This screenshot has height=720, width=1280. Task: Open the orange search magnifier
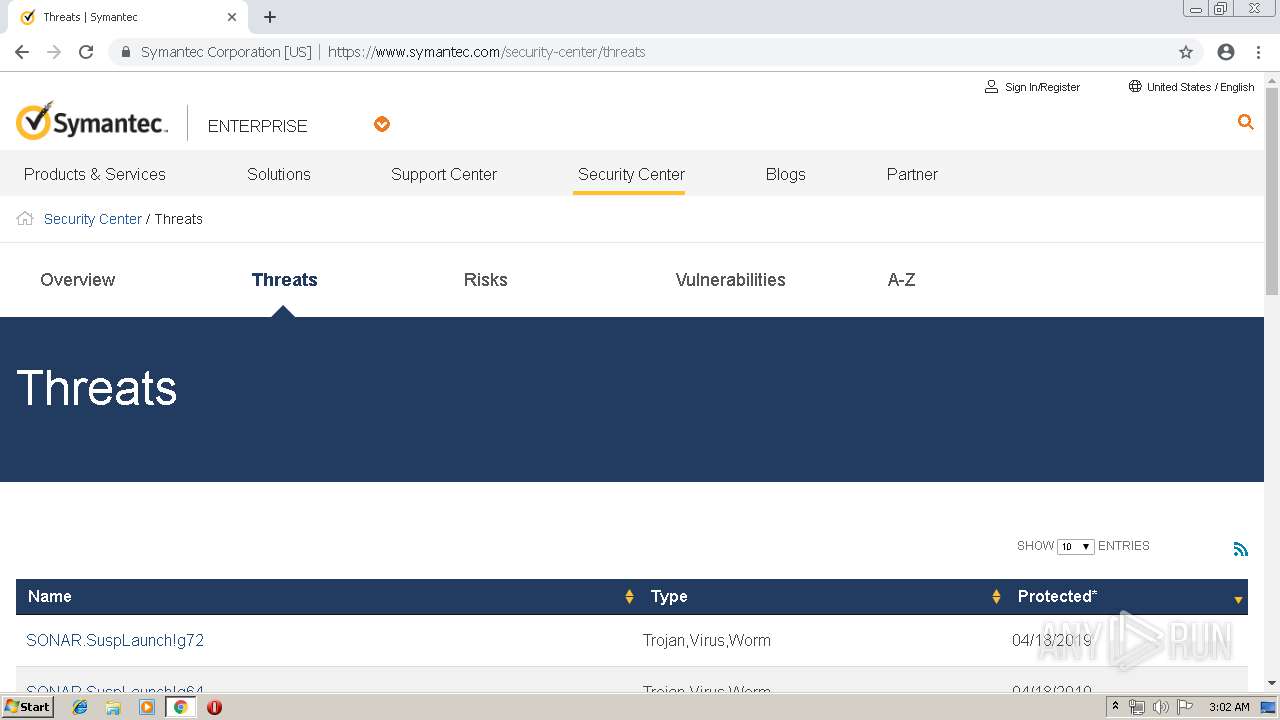pos(1245,122)
